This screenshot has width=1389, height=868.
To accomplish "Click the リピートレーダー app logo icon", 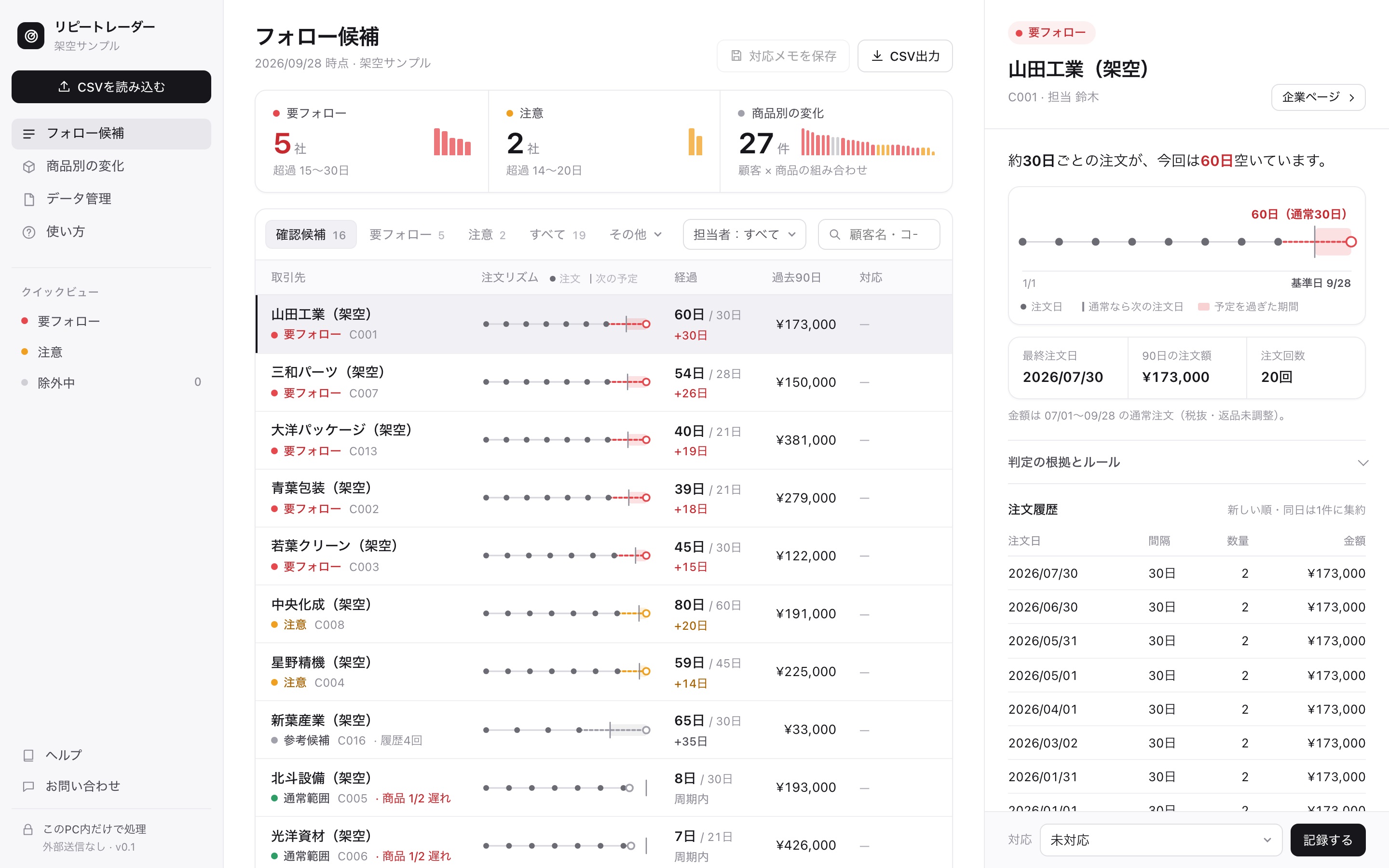I will (x=31, y=36).
